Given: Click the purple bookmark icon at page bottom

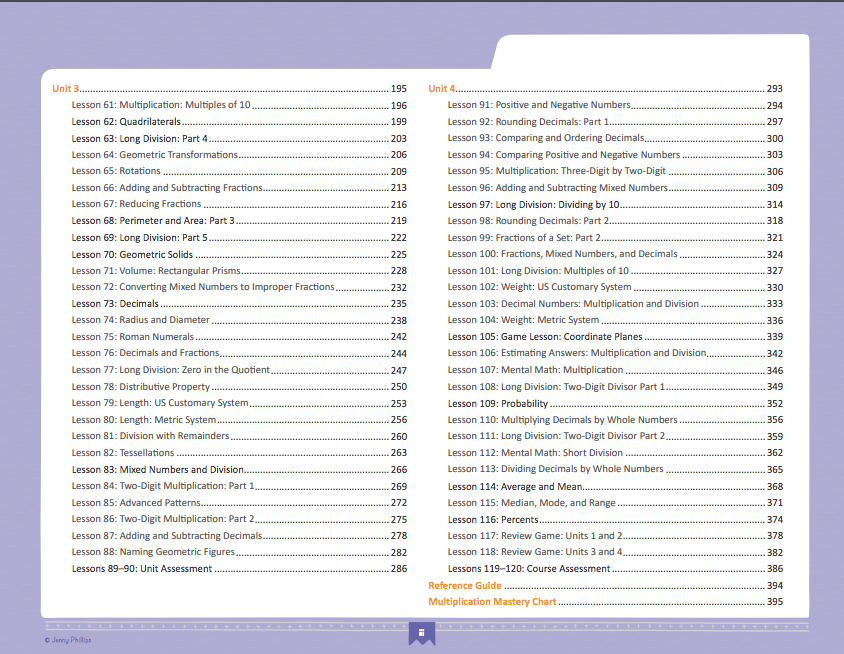Looking at the screenshot, I should click(x=422, y=633).
